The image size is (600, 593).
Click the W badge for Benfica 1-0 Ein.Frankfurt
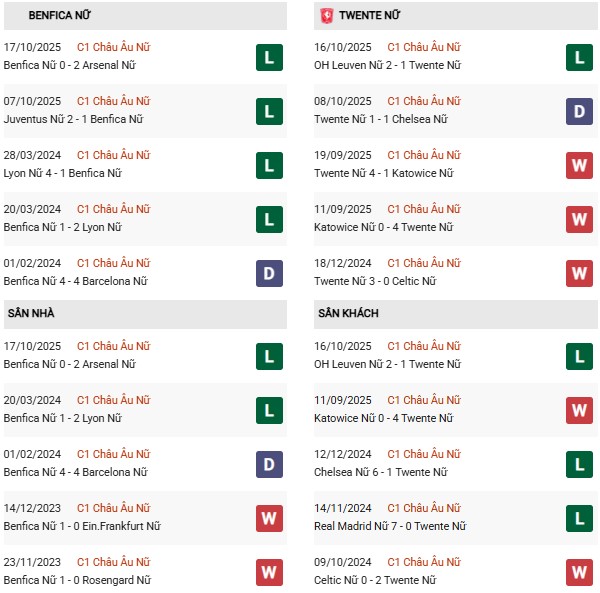269,518
